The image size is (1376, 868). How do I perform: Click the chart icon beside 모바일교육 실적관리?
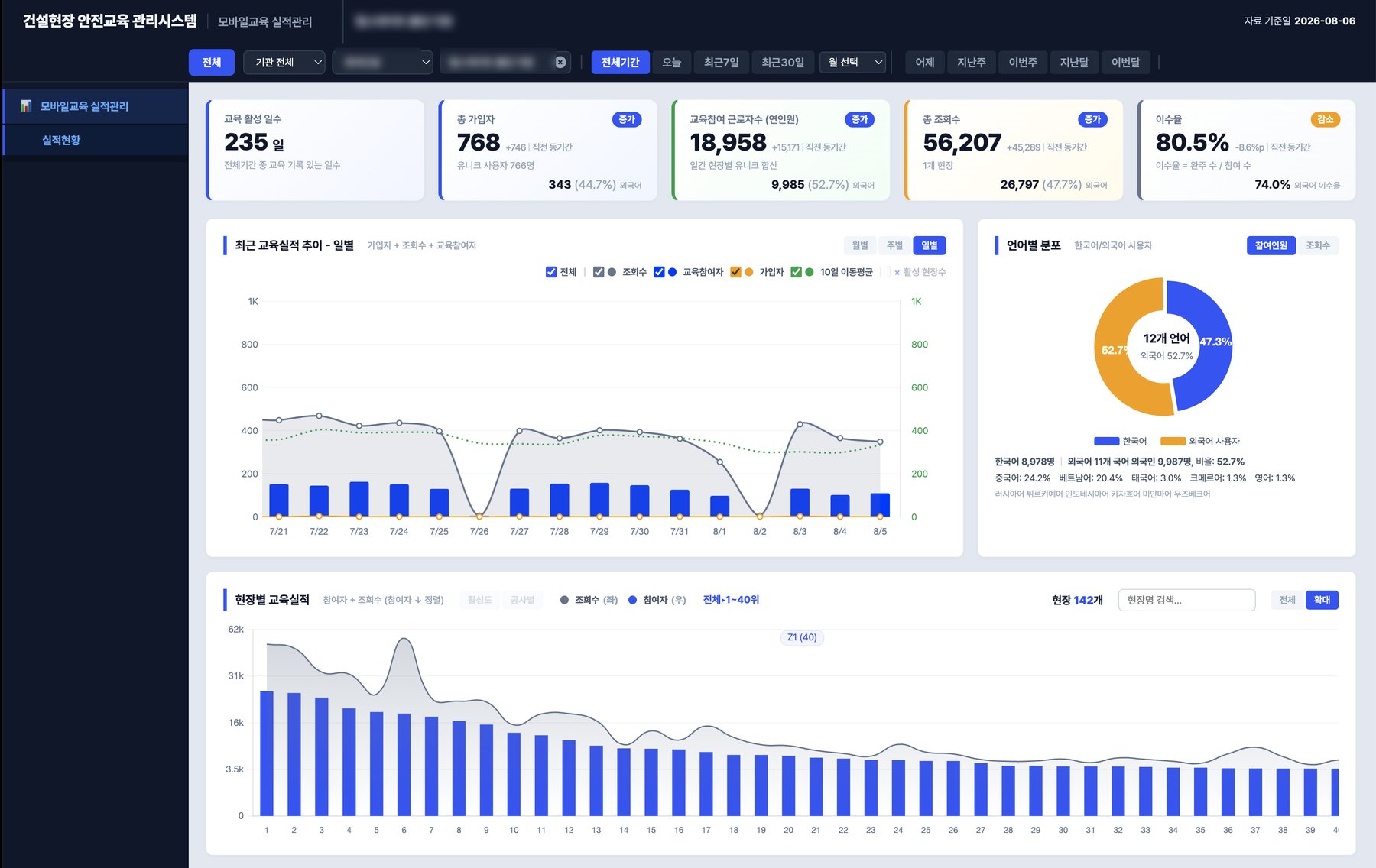click(x=26, y=106)
